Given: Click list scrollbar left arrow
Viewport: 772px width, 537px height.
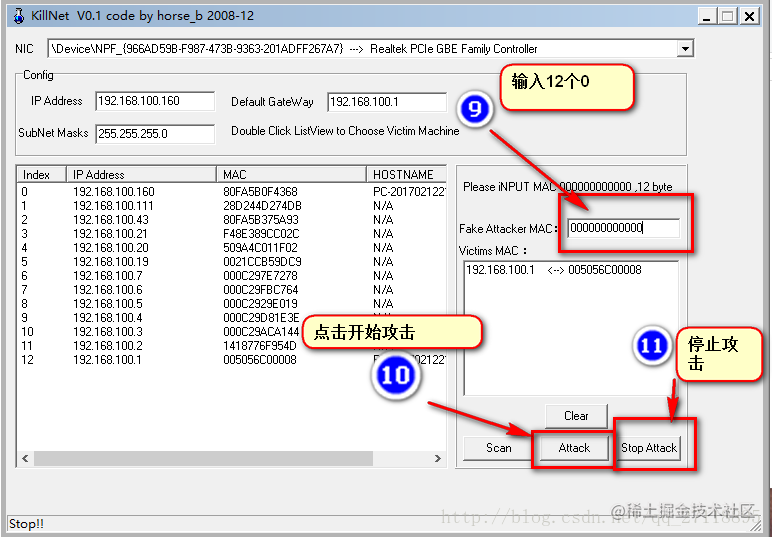Looking at the screenshot, I should click(25, 458).
